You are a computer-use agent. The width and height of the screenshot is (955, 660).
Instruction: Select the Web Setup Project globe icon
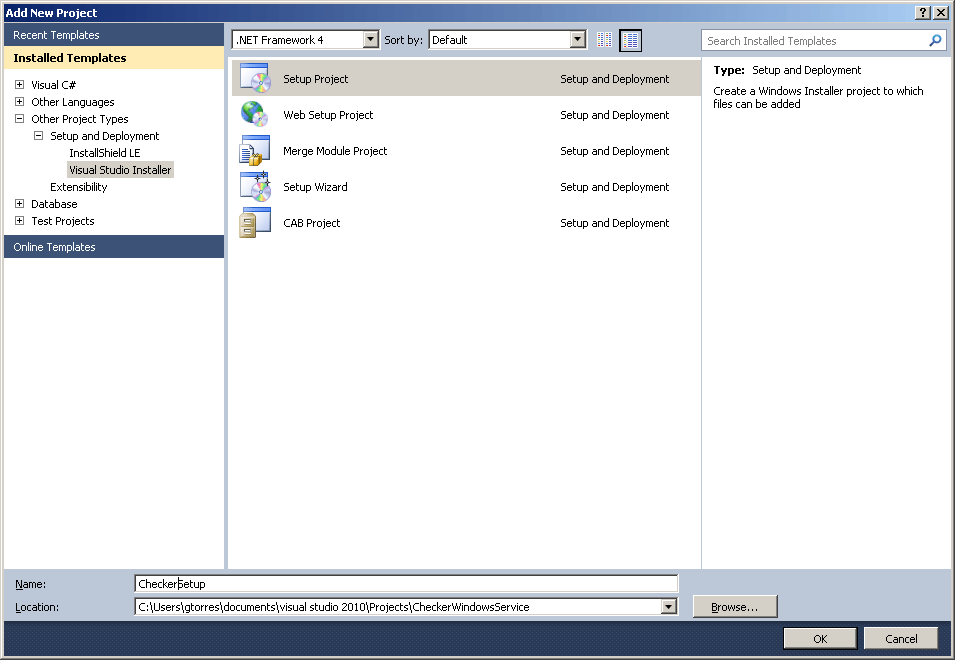(255, 114)
